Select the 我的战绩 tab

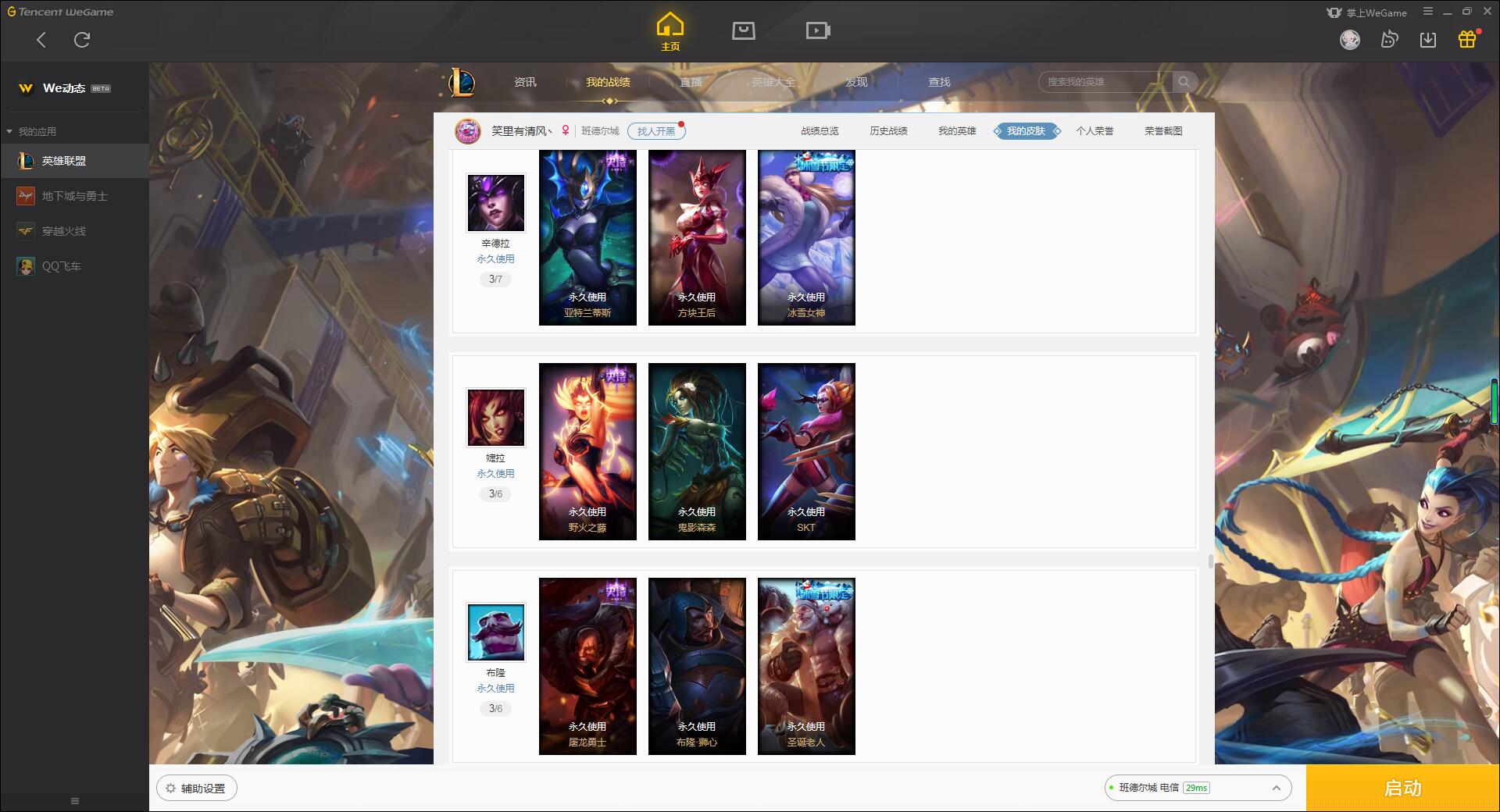click(608, 82)
